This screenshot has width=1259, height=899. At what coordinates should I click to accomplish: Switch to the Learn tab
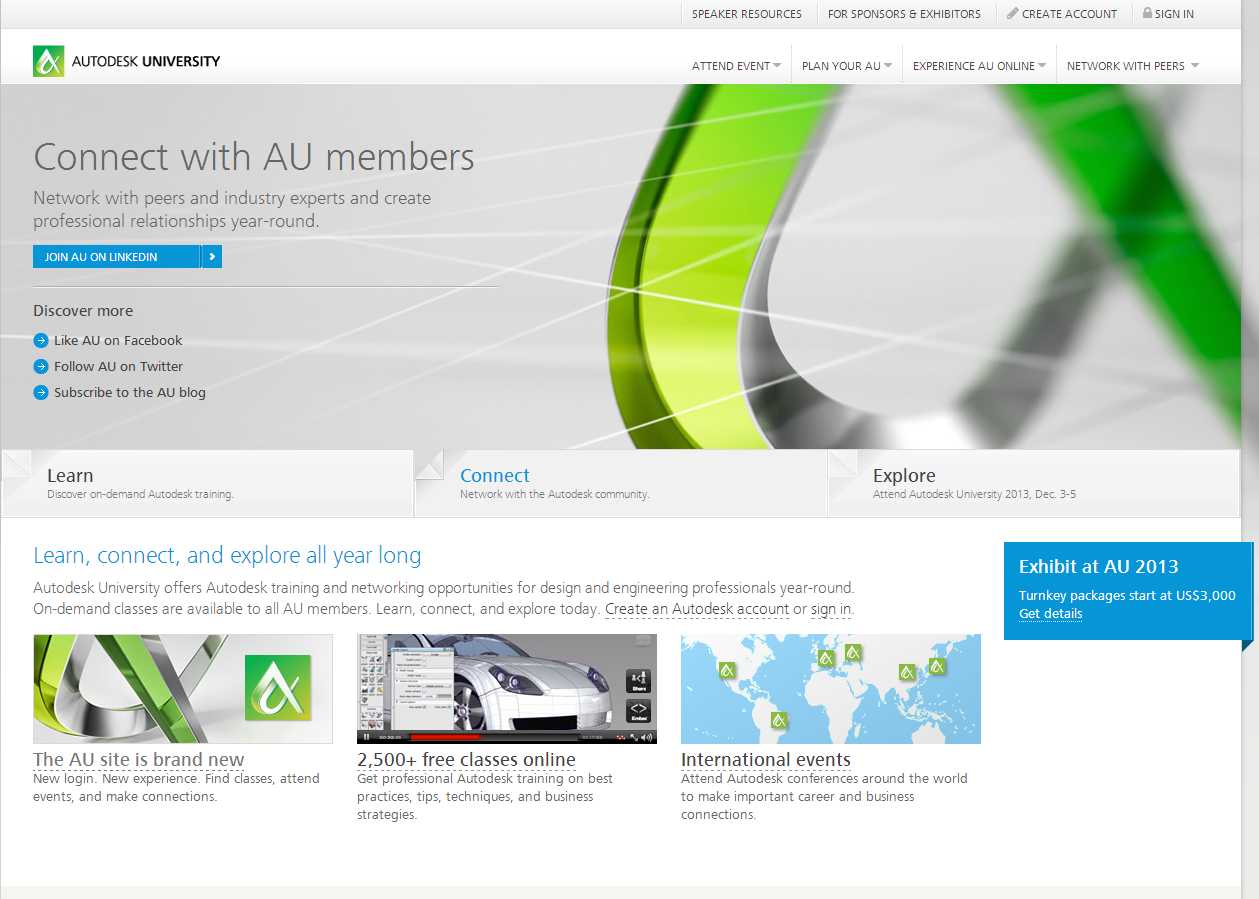click(208, 484)
